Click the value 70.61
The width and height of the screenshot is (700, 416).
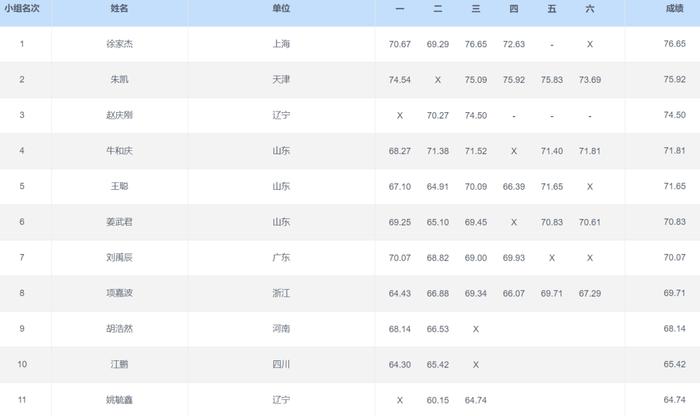590,222
